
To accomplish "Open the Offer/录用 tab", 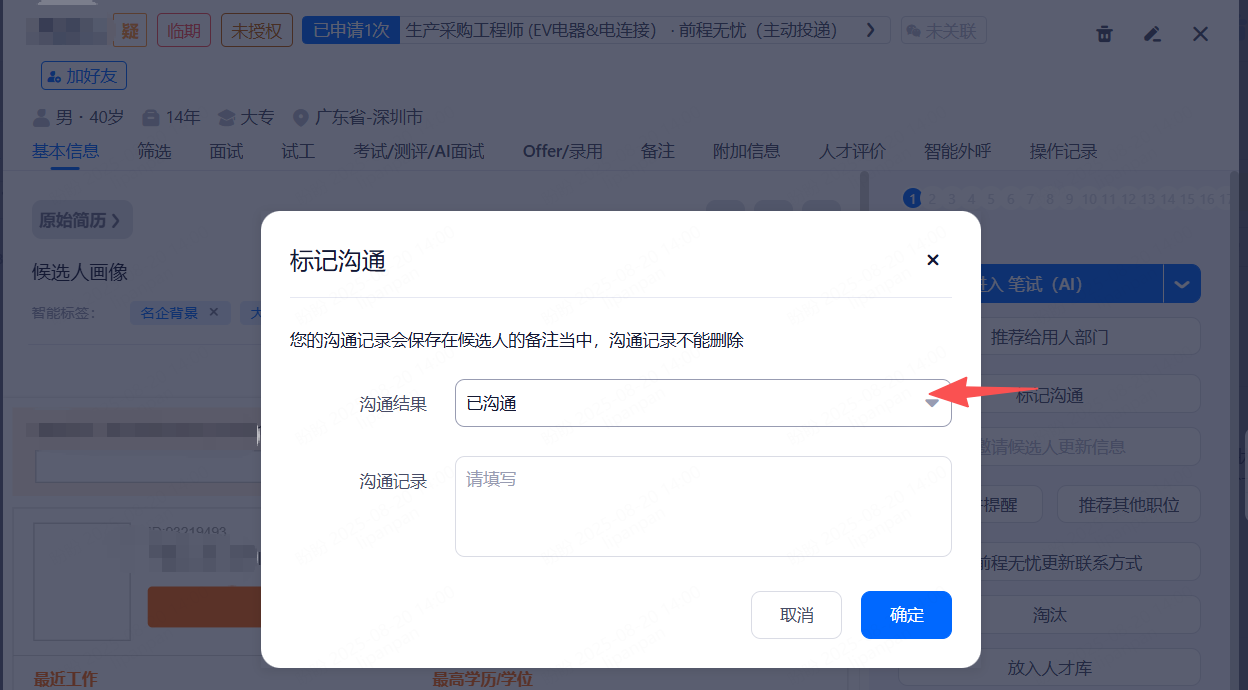I will 562,151.
